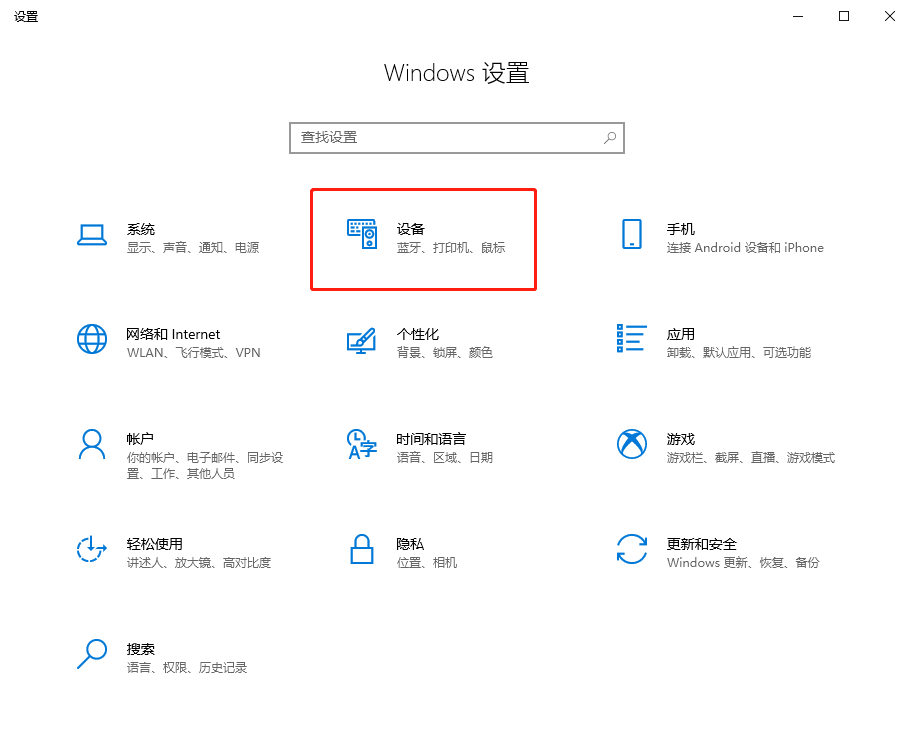Open the 设备 settings title
Viewport: 913px width, 747px height.
pyautogui.click(x=411, y=229)
